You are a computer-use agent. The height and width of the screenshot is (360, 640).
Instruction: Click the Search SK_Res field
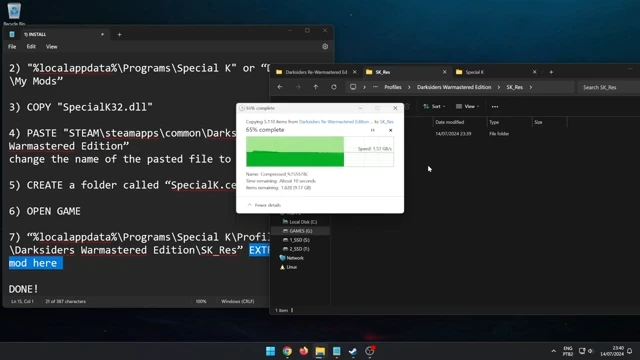[x=608, y=87]
